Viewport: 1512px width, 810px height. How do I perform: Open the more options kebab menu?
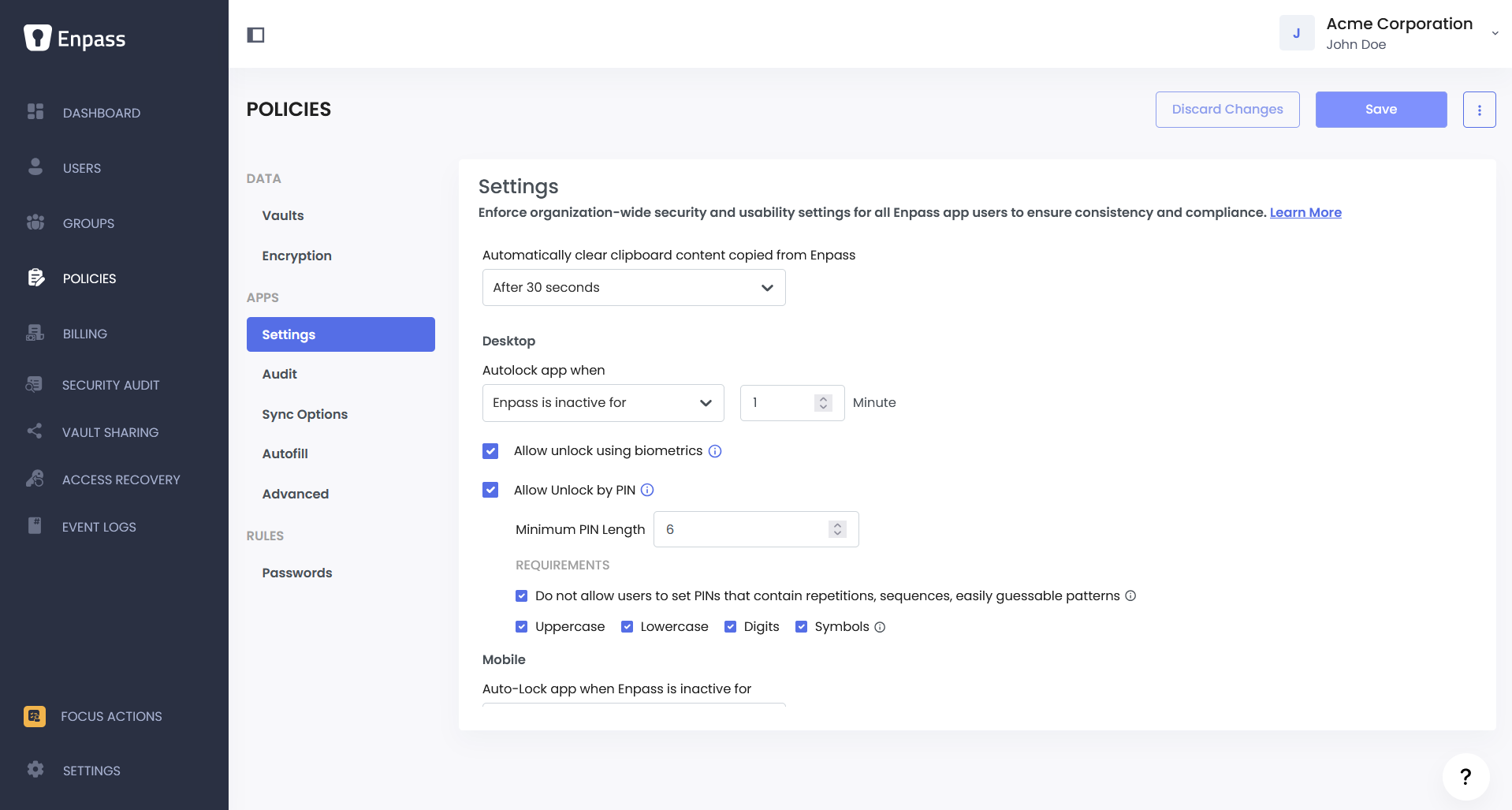[x=1480, y=110]
